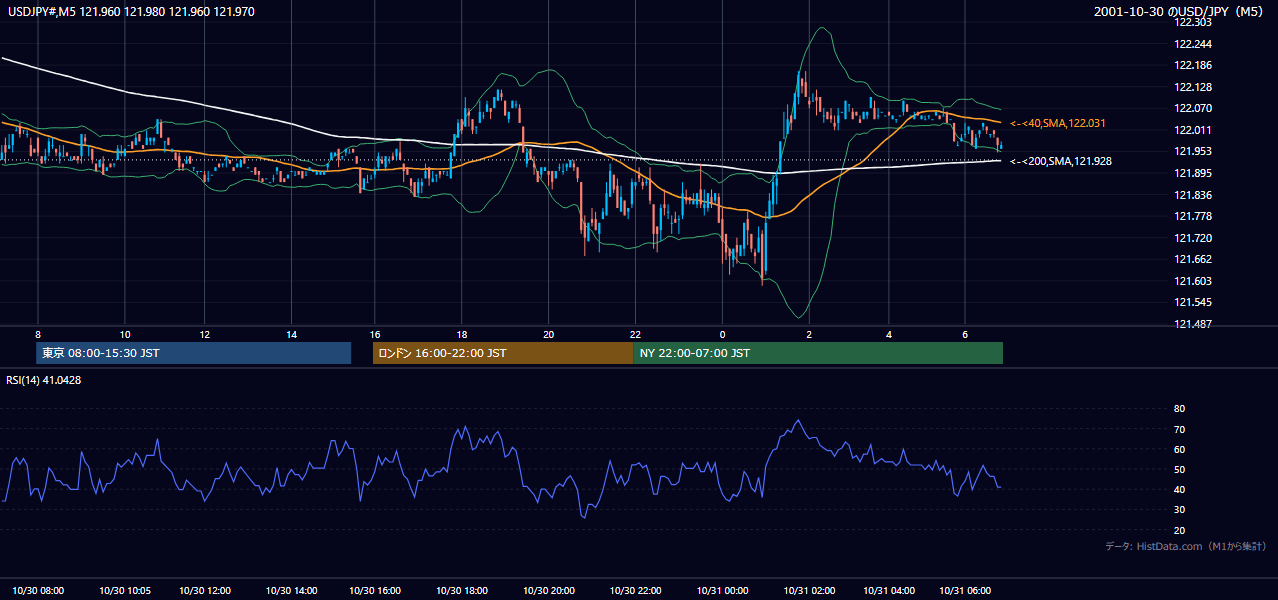Image resolution: width=1278 pixels, height=600 pixels.
Task: Click bottom time label 10/30 16:00
Action: [376, 591]
